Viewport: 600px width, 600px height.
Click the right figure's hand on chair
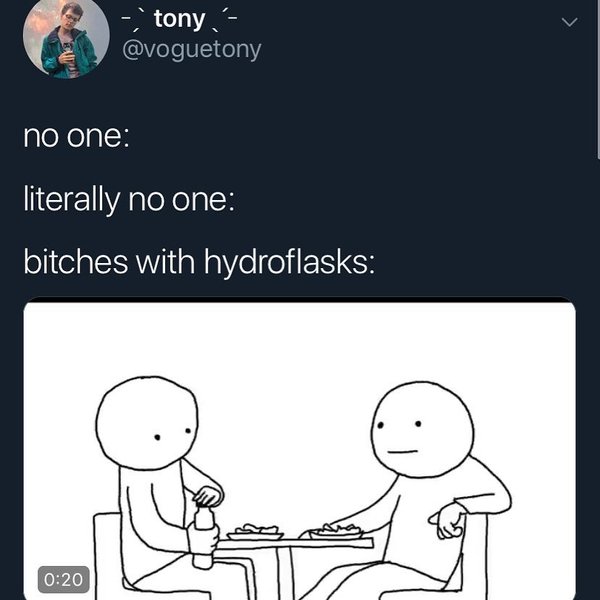pos(451,519)
